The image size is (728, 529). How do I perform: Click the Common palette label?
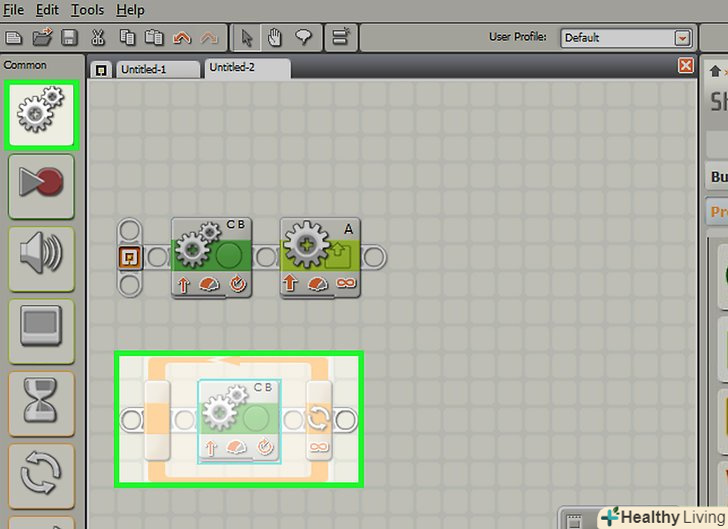pos(25,65)
